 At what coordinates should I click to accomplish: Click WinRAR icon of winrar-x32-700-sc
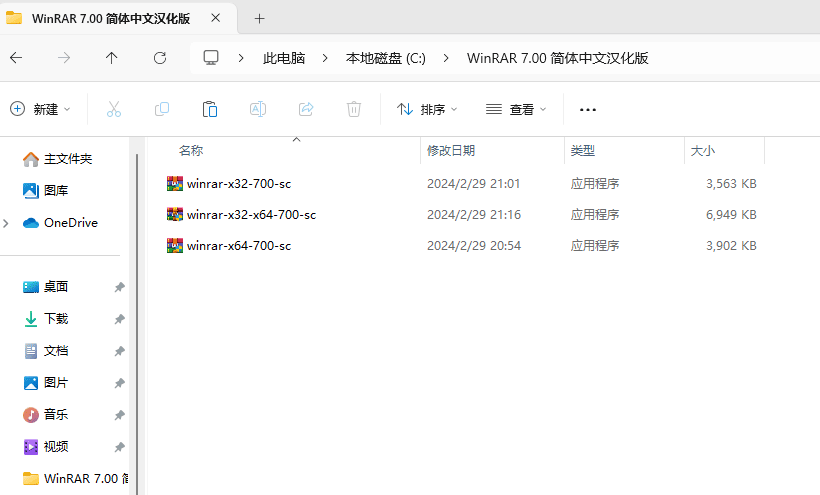pyautogui.click(x=175, y=183)
